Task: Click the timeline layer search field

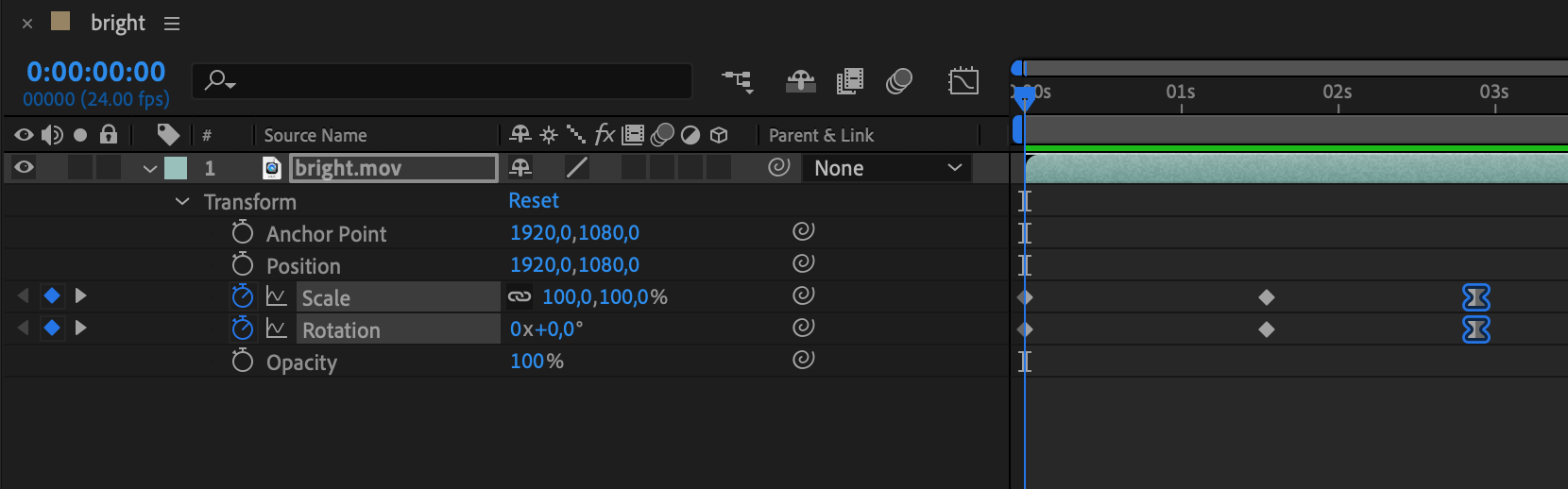Action: [442, 81]
